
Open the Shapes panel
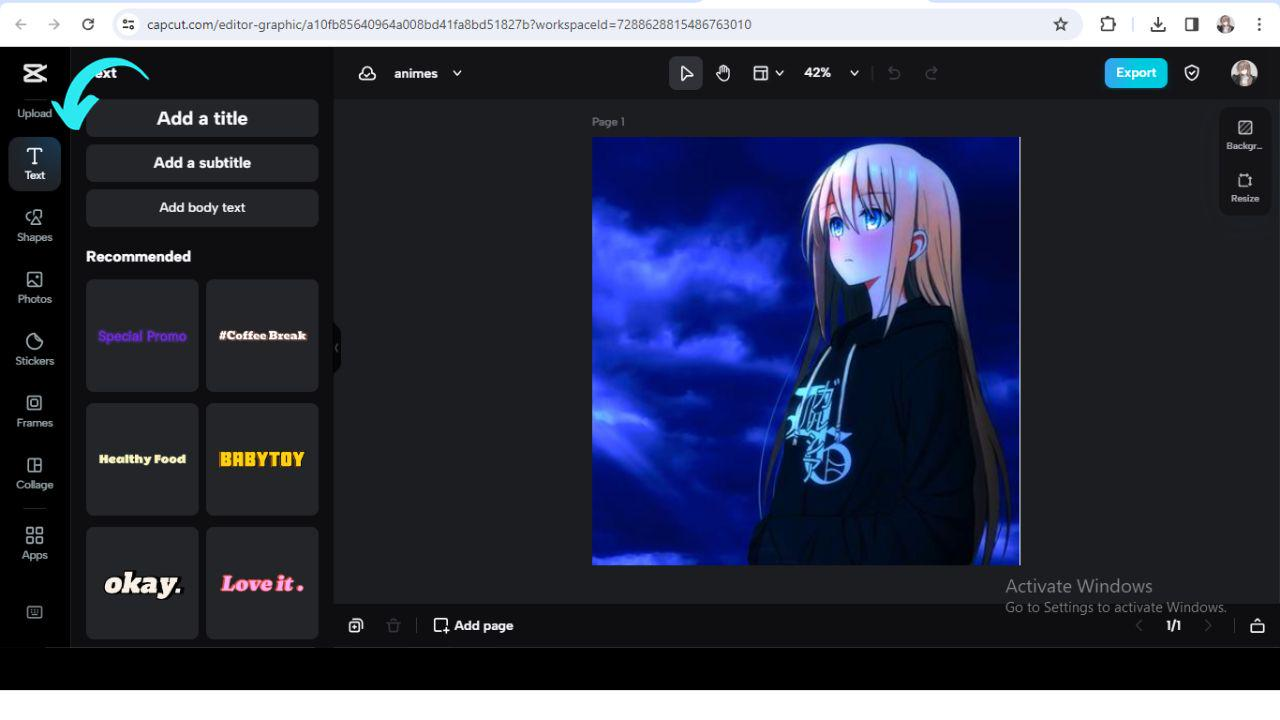(35, 225)
